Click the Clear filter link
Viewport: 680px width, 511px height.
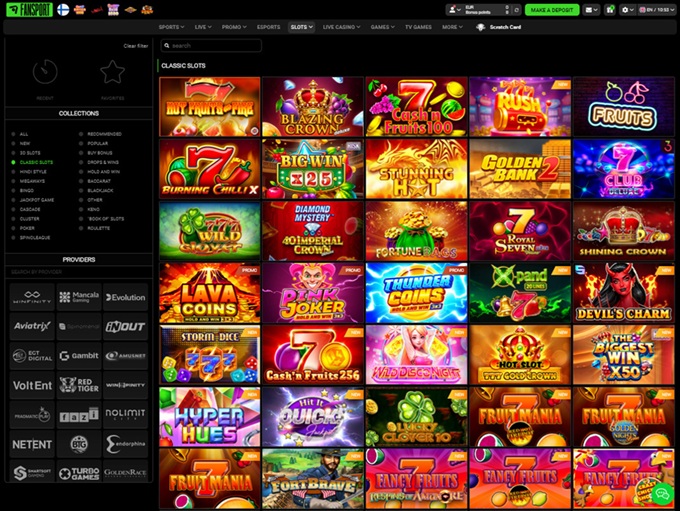136,46
